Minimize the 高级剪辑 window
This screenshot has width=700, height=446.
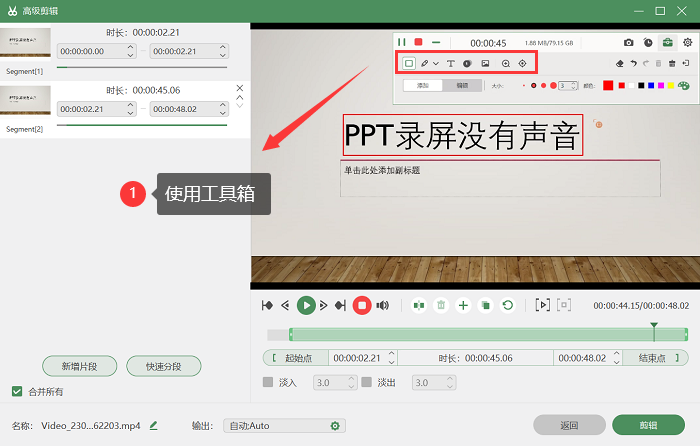click(x=639, y=11)
